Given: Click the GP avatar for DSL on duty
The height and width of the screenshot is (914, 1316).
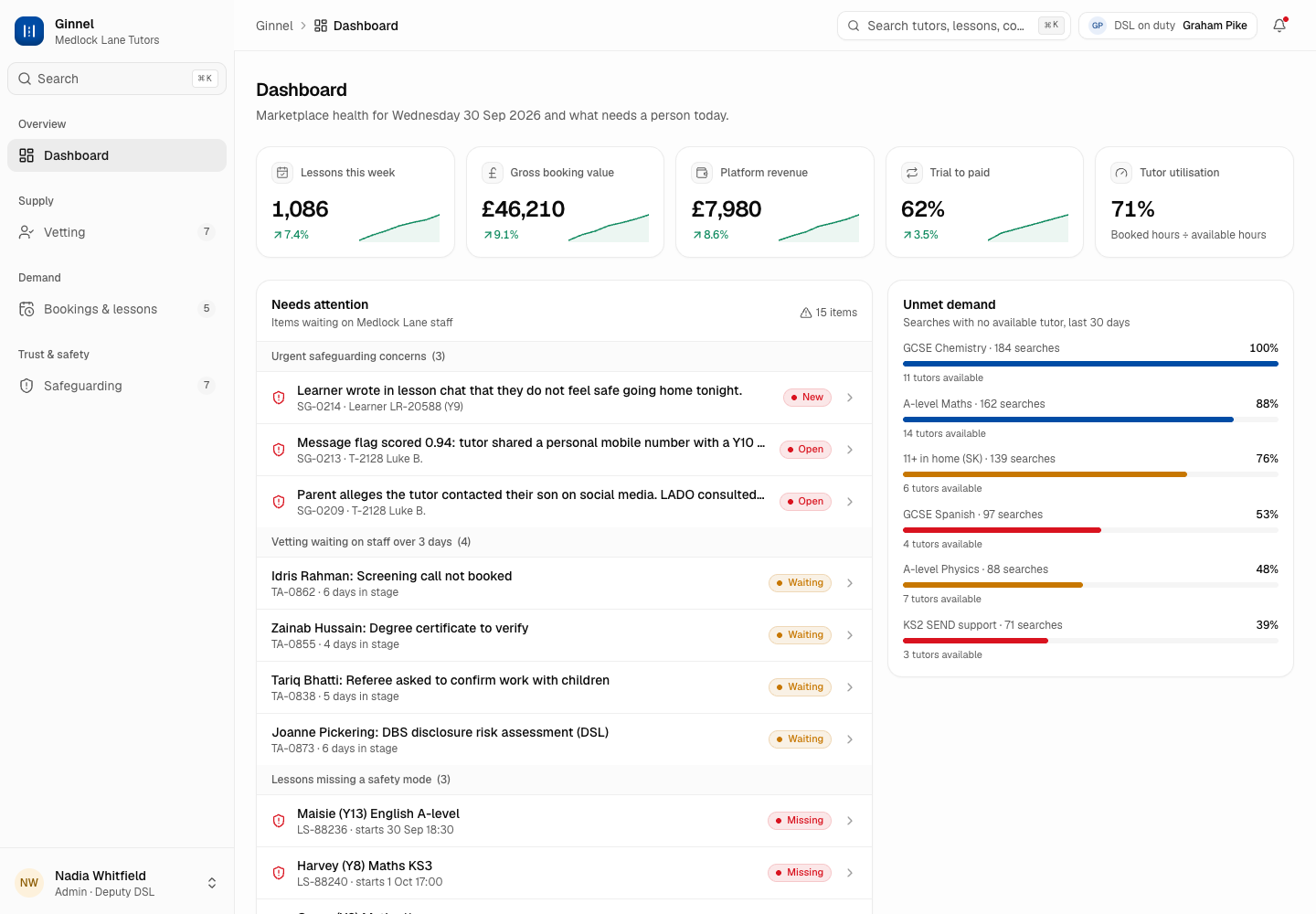Looking at the screenshot, I should coord(1098,26).
